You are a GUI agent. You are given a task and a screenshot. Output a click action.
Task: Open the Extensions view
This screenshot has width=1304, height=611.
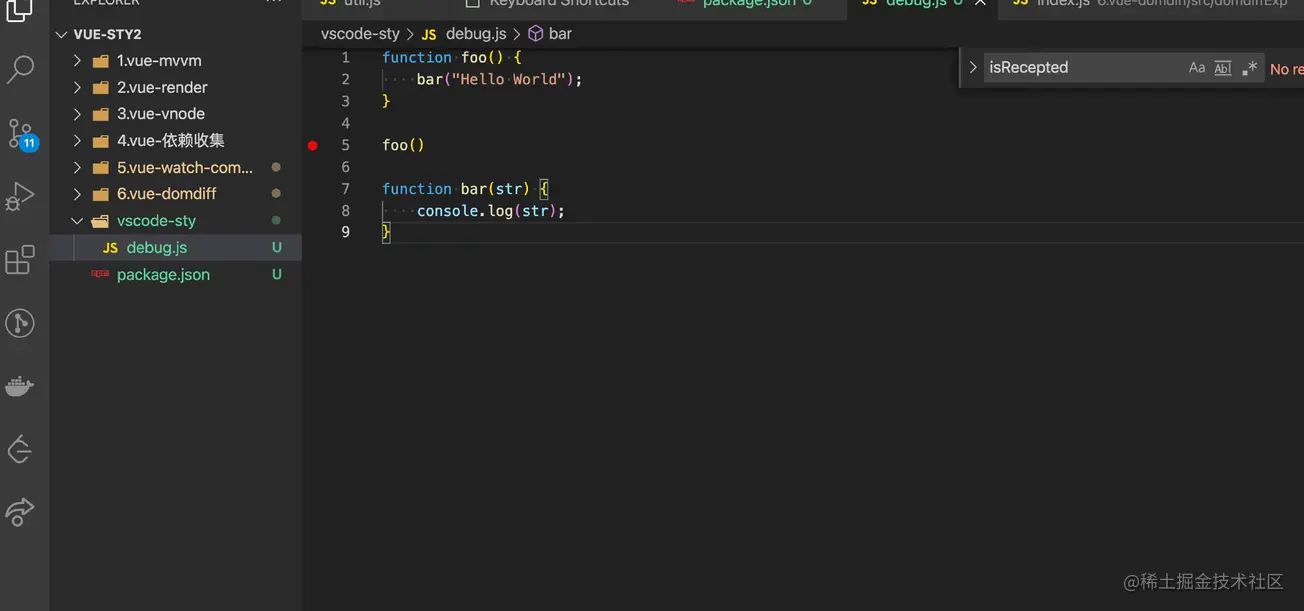21,260
